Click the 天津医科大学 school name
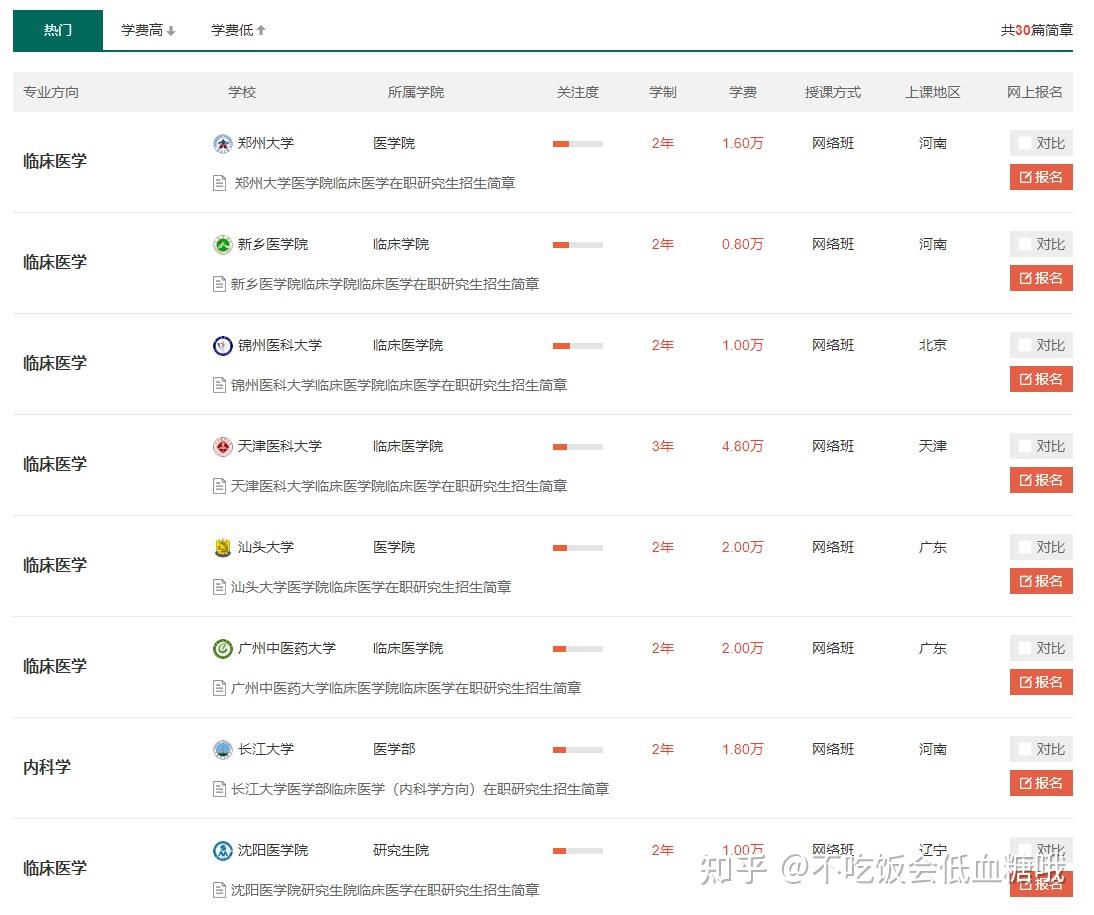The height and width of the screenshot is (915, 1094). (280, 446)
